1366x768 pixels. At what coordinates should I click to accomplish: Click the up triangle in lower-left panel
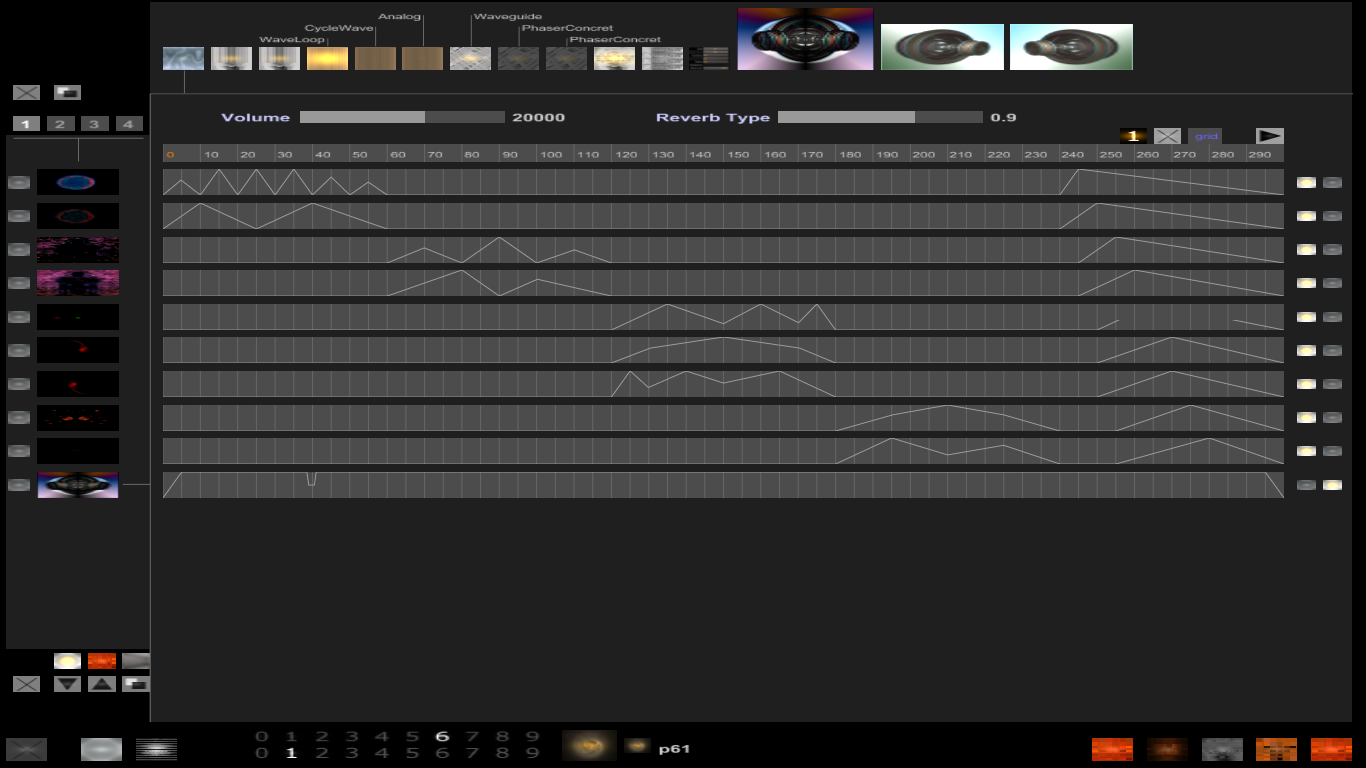tap(102, 684)
